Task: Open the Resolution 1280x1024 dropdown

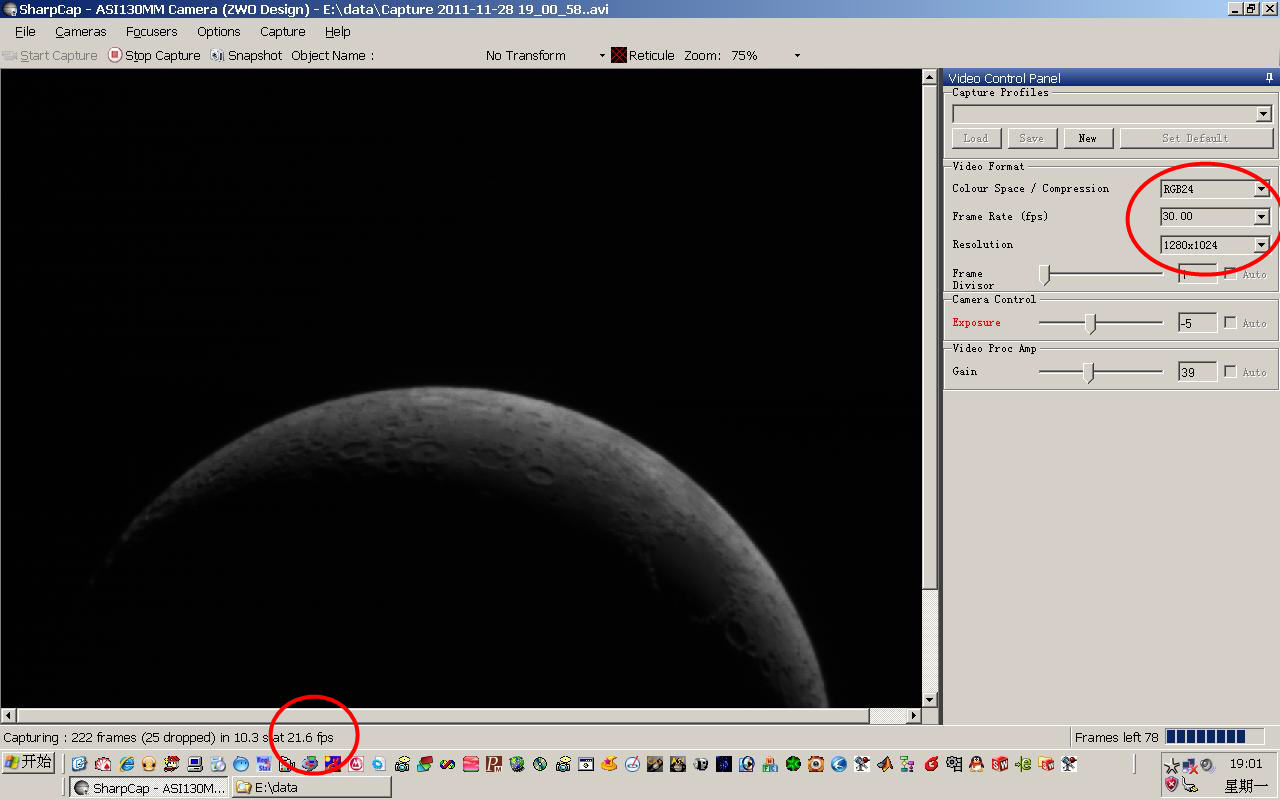Action: tap(1261, 244)
